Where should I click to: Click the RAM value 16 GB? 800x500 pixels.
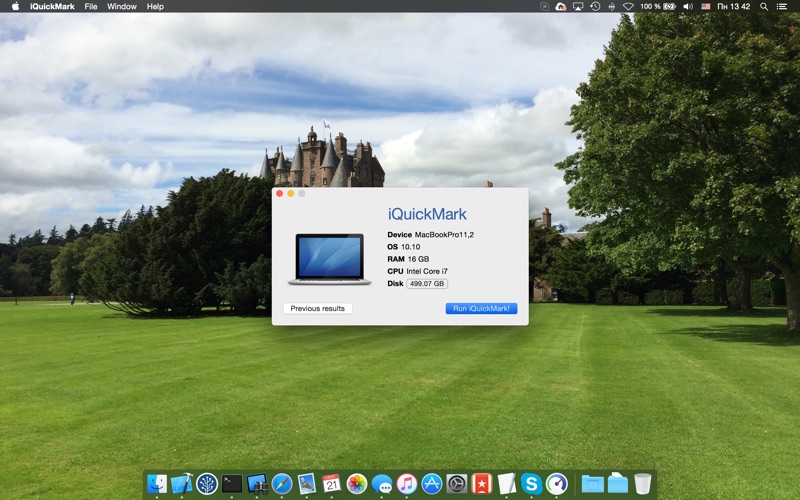(418, 259)
